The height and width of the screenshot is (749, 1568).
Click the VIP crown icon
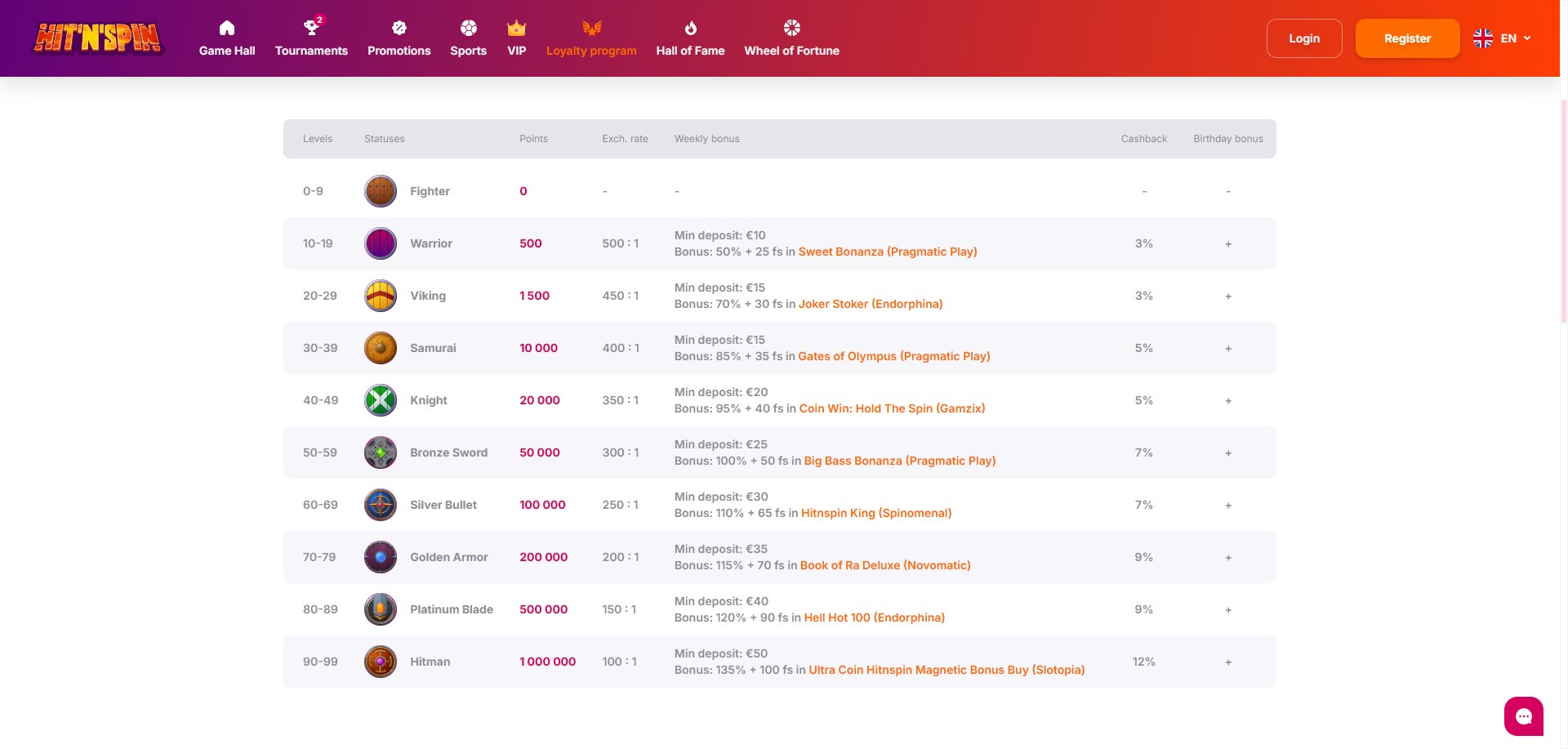[x=516, y=29]
